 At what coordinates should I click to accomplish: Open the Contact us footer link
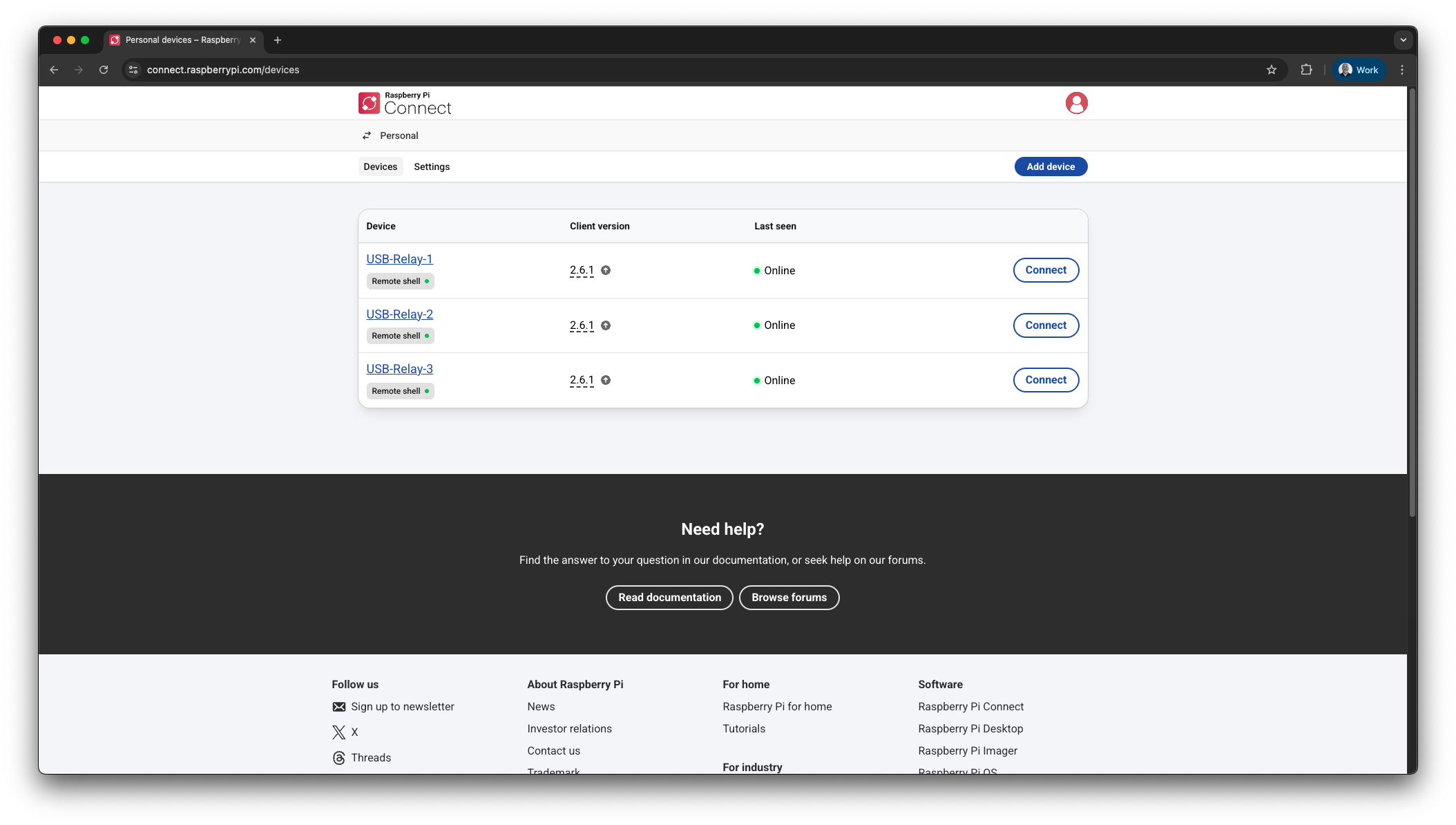click(x=553, y=751)
